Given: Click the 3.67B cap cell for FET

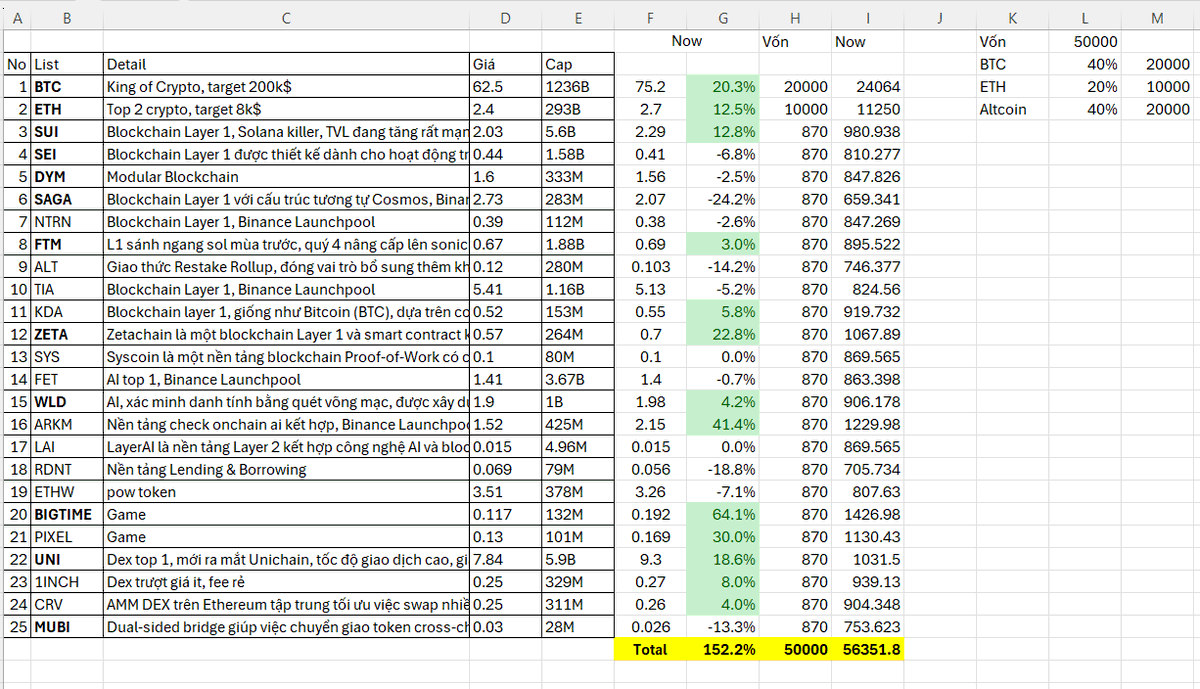Looking at the screenshot, I should pos(577,379).
